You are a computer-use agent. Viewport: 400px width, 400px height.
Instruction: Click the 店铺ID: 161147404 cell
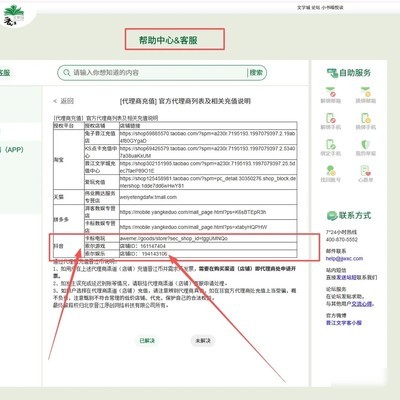pos(208,246)
